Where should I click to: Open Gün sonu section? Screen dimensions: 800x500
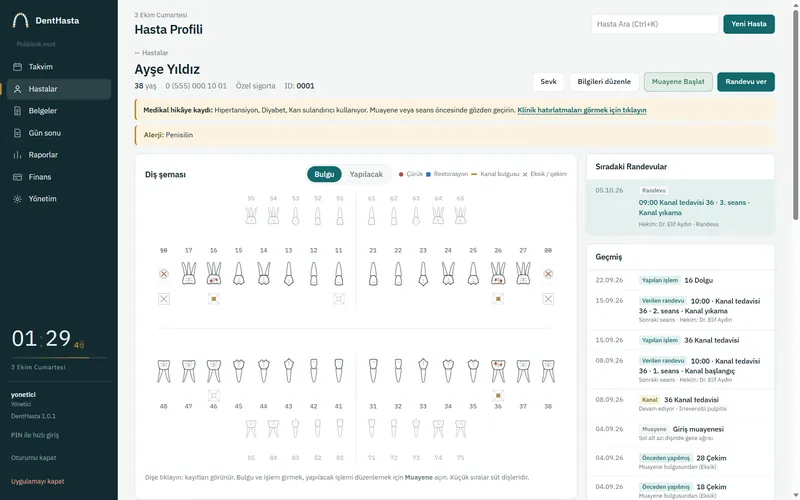point(59,133)
